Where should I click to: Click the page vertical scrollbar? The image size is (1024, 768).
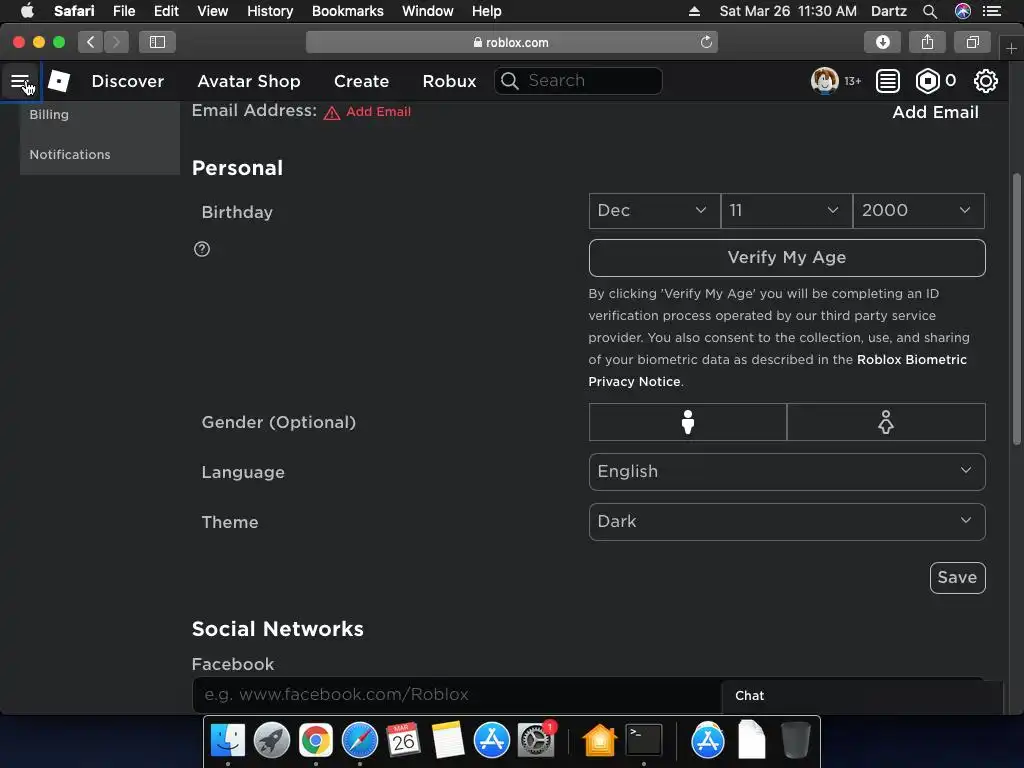(x=1016, y=310)
